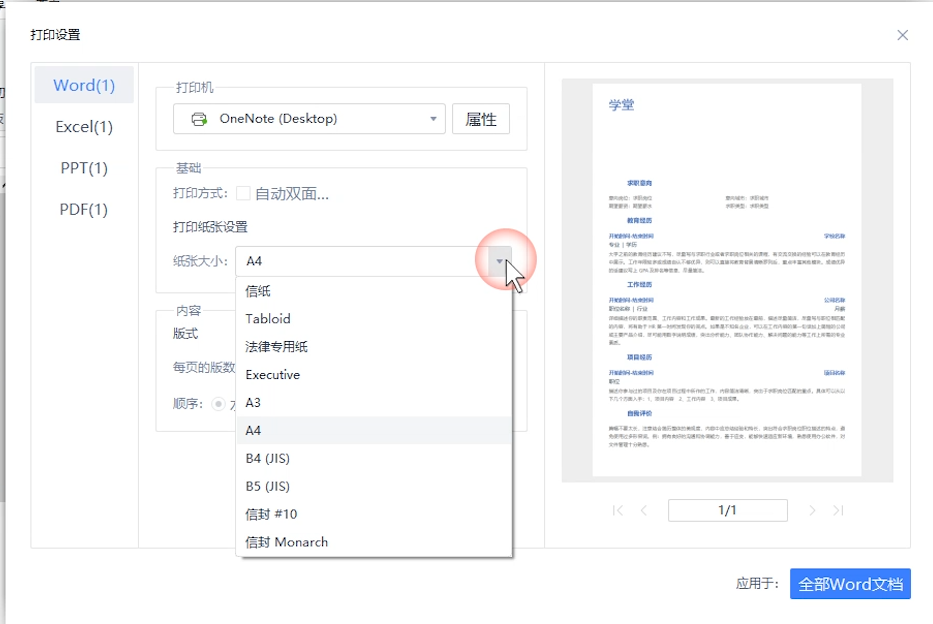Go to next preview page
933x624 pixels.
(x=812, y=511)
